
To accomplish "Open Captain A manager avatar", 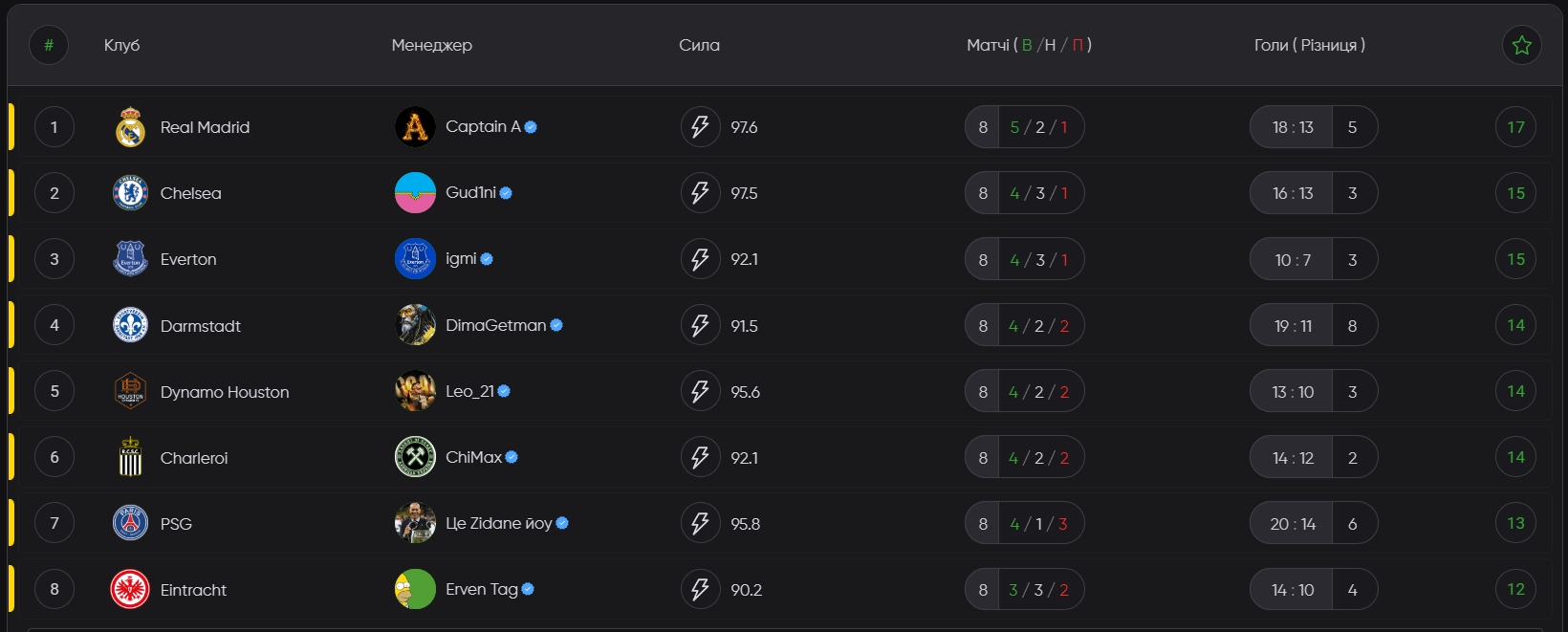I will click(x=415, y=127).
